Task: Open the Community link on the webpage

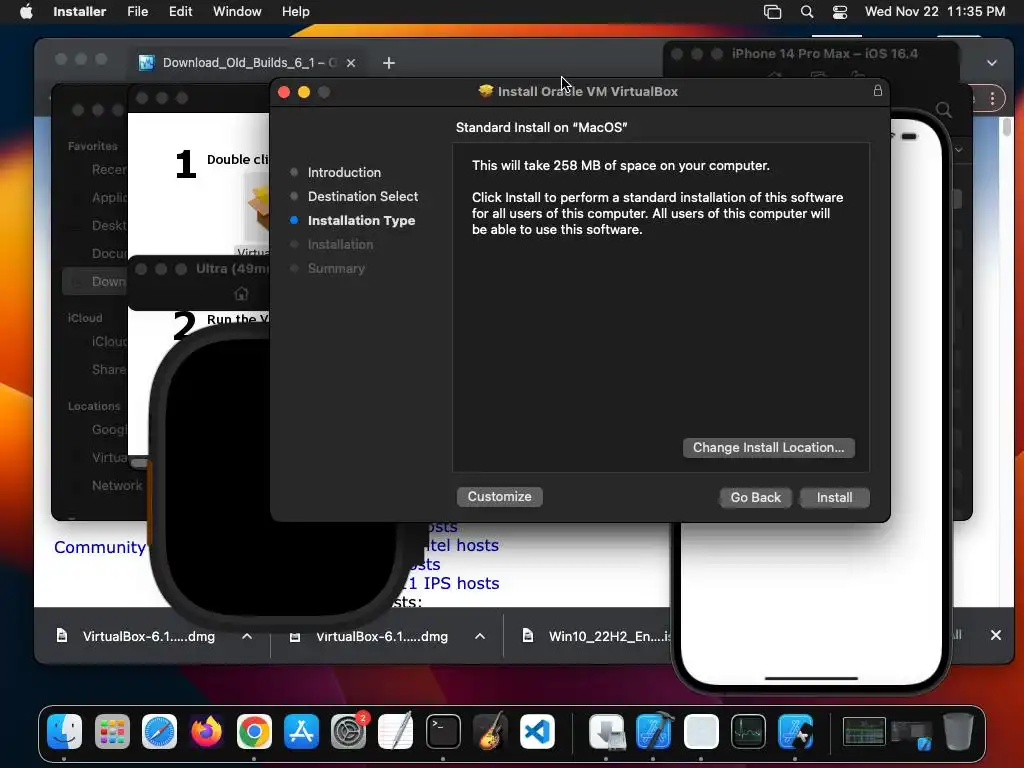Action: 100,547
